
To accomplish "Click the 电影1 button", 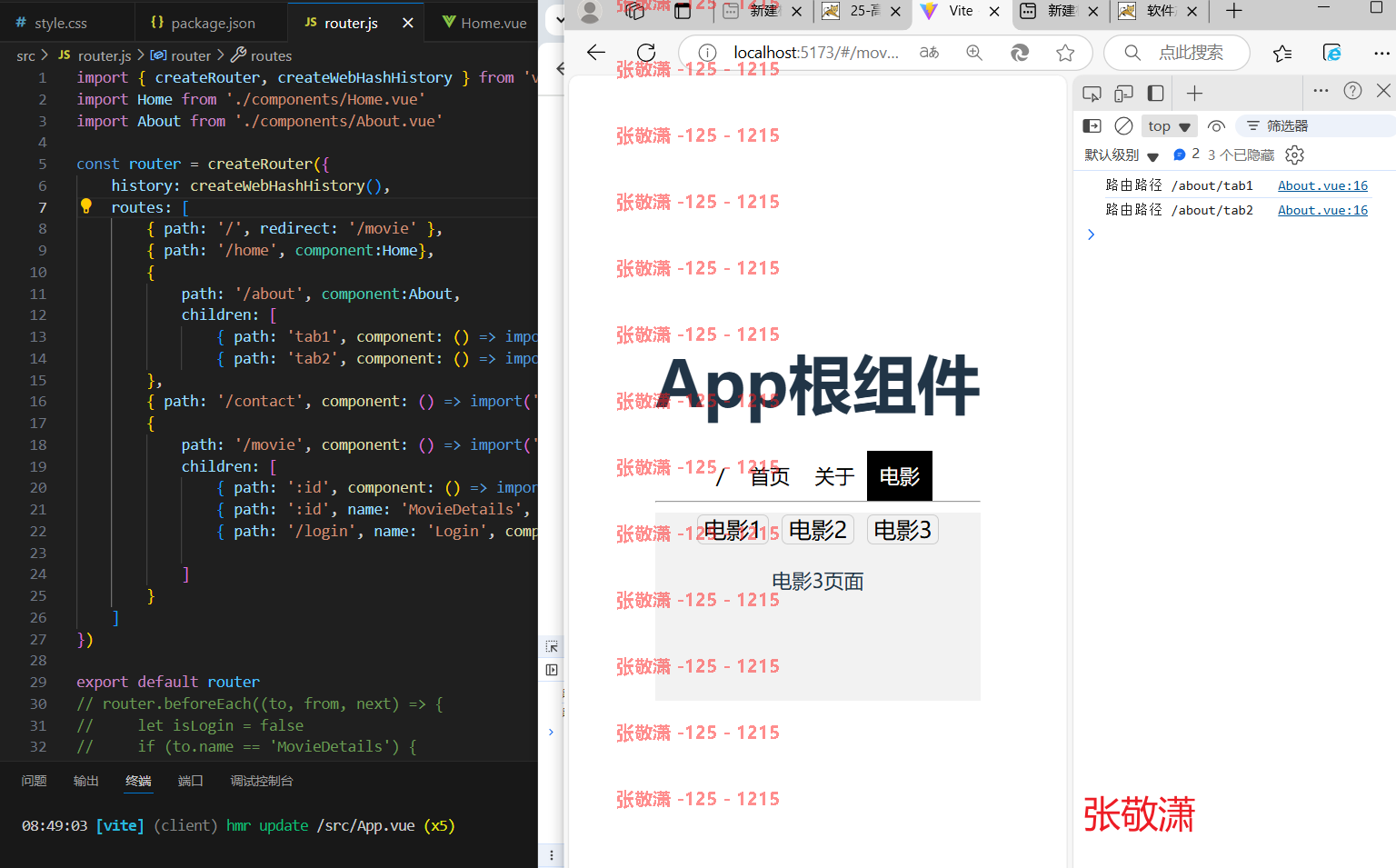I will pyautogui.click(x=733, y=530).
